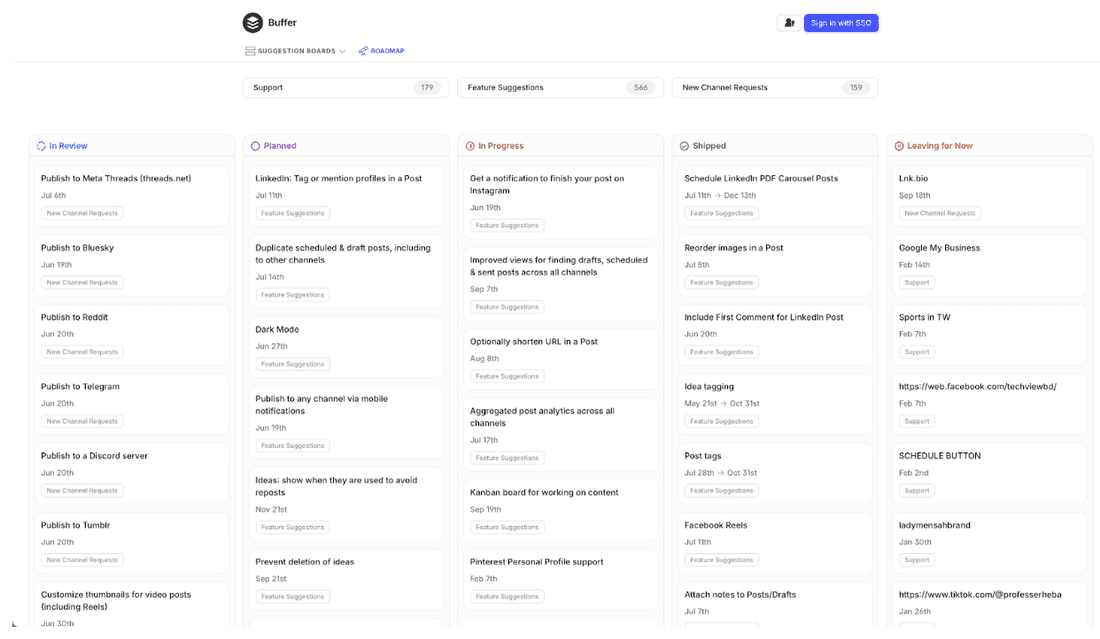The image size is (1100, 639).
Task: Expand the Suggestion Boards dropdown
Action: [295, 51]
